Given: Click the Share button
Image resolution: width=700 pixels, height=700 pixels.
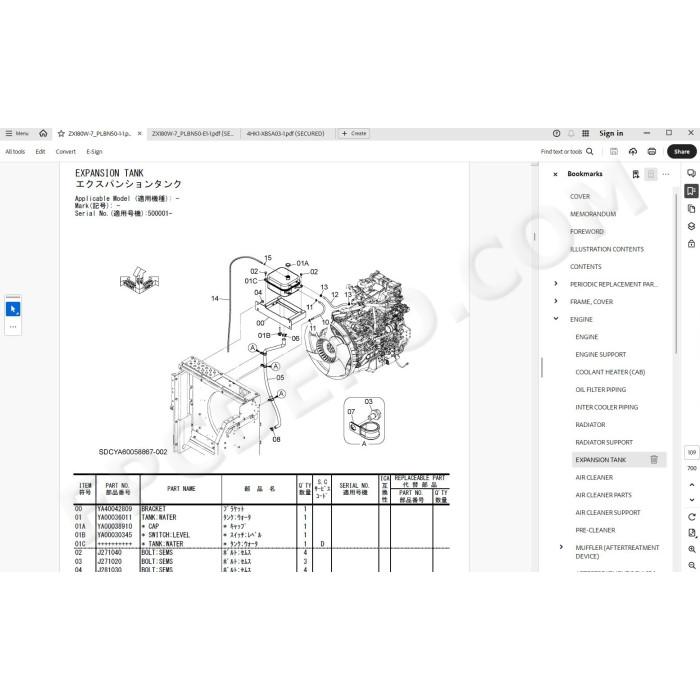Looking at the screenshot, I should [682, 152].
